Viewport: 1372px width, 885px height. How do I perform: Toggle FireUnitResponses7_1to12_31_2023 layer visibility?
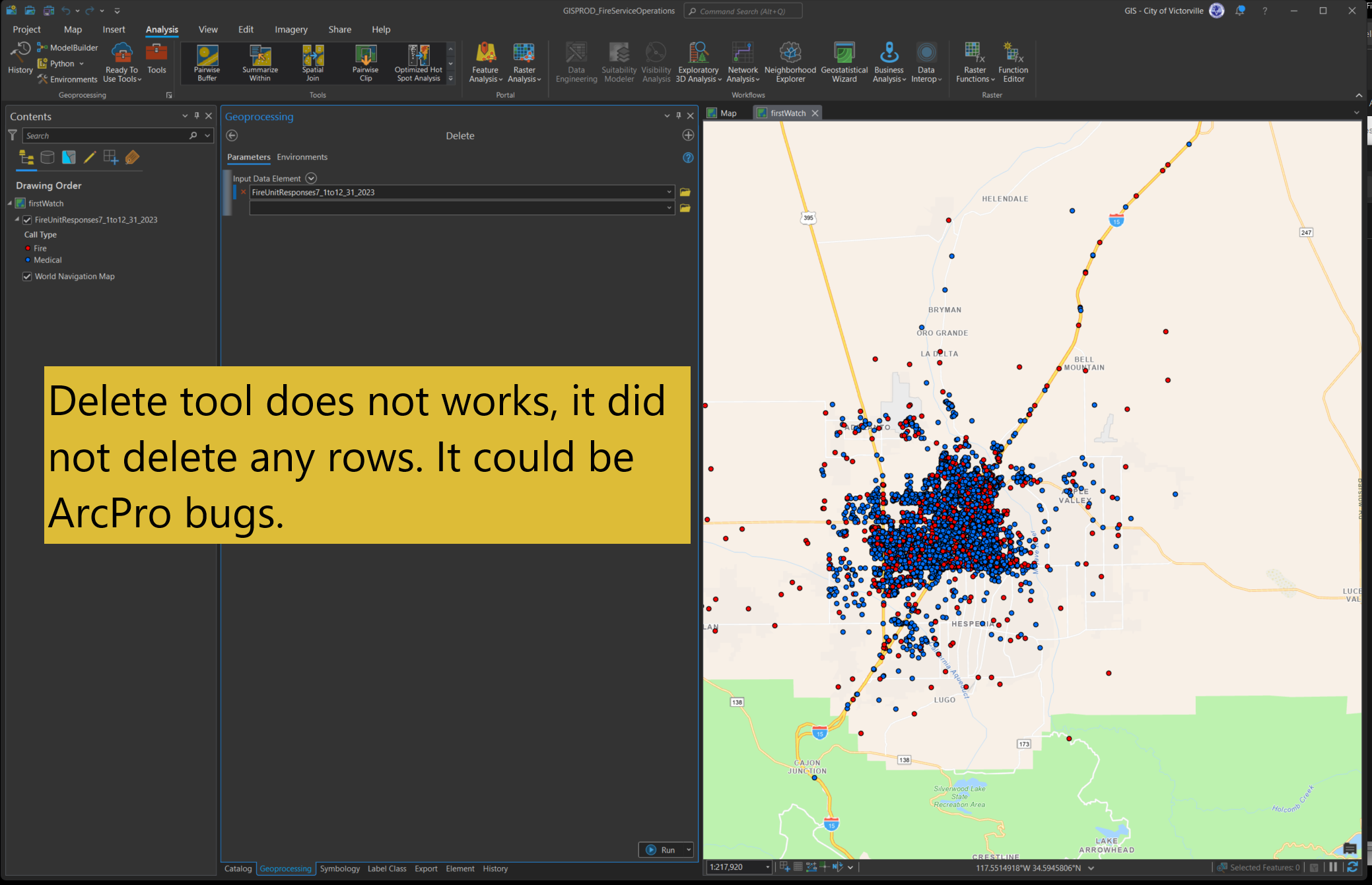(x=27, y=220)
